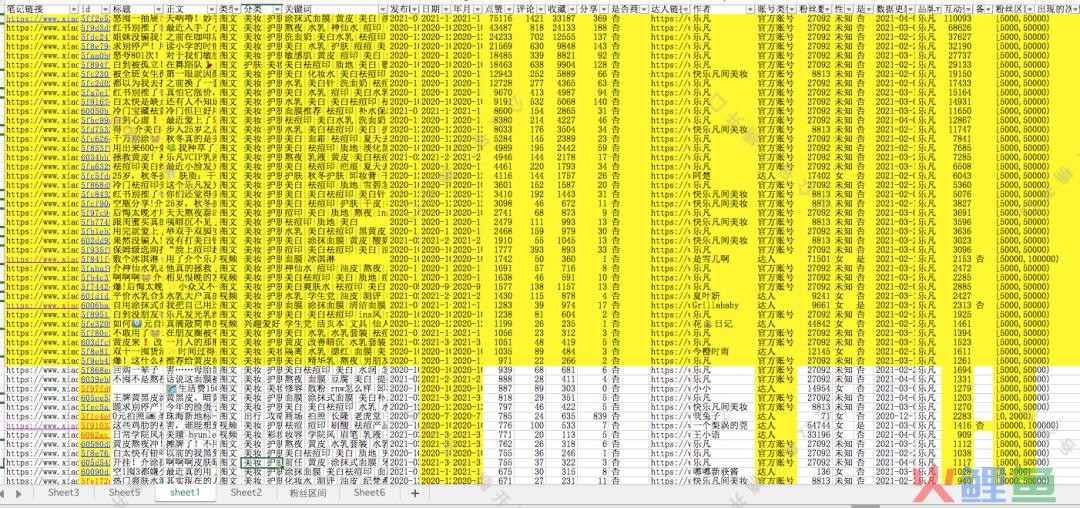Click the like count cell 21569
This screenshot has width=1080, height=508.
click(499, 46)
